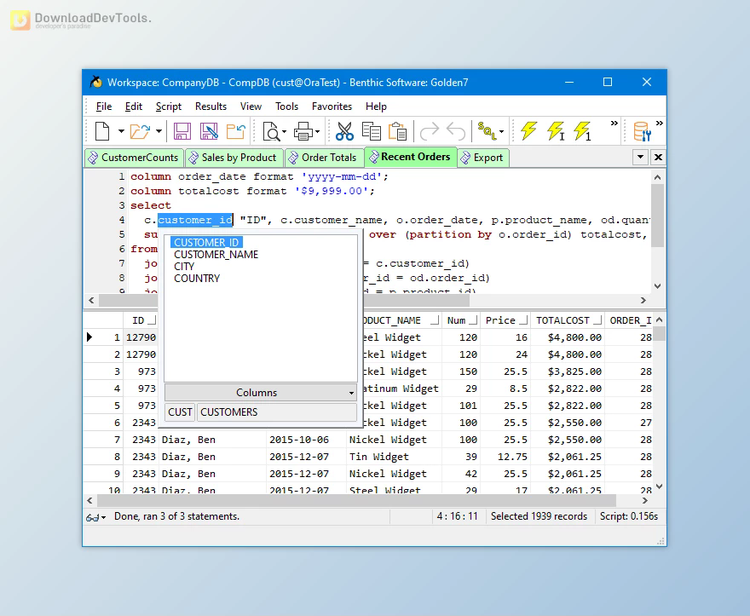Run from cursor with lightning I icon
Screen dimensions: 750x616
[x=556, y=131]
